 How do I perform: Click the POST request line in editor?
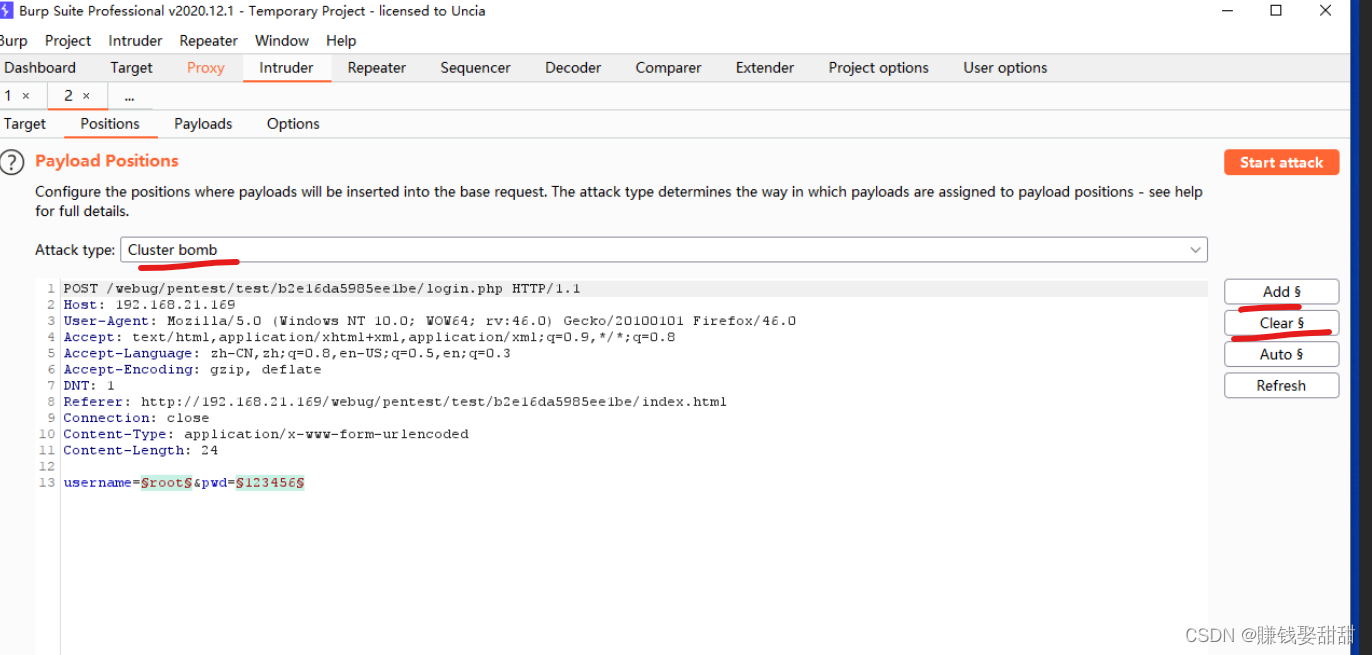click(x=322, y=289)
